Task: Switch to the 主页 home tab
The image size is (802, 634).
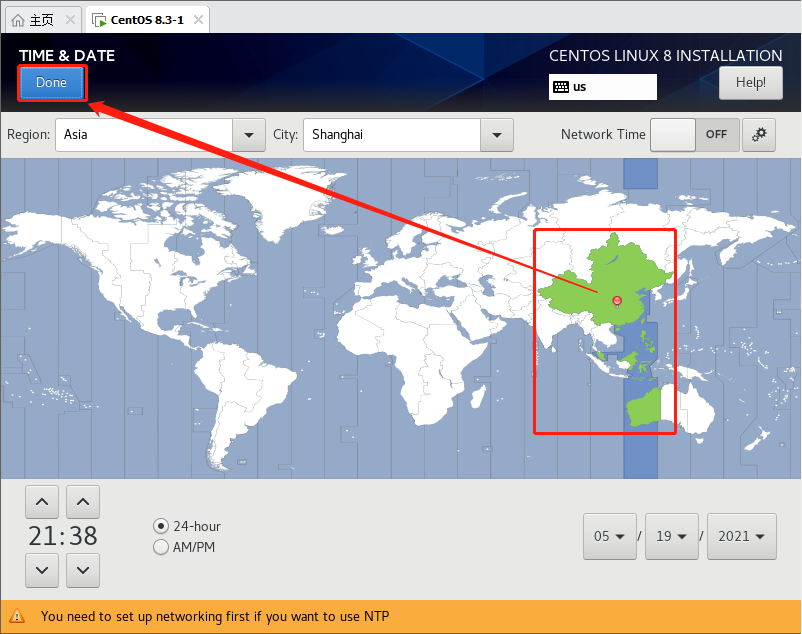Action: pos(41,20)
